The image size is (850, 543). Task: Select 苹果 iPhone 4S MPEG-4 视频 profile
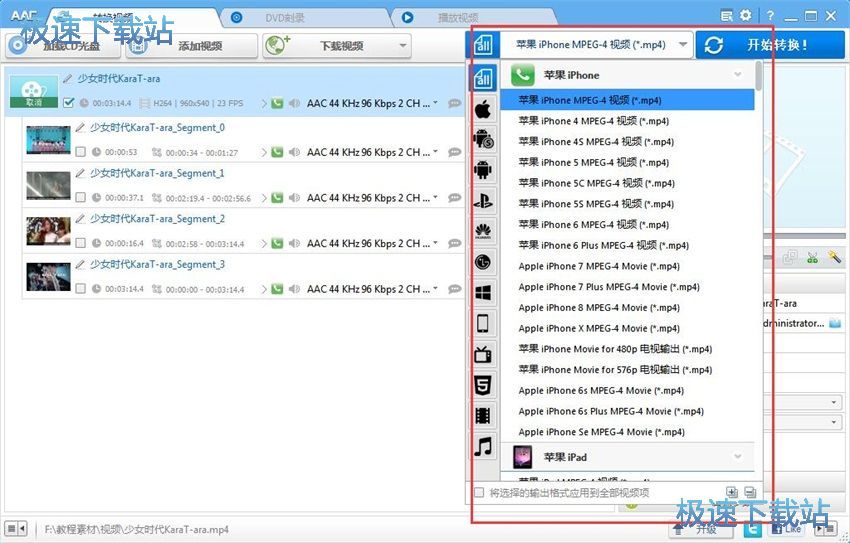pyautogui.click(x=628, y=141)
